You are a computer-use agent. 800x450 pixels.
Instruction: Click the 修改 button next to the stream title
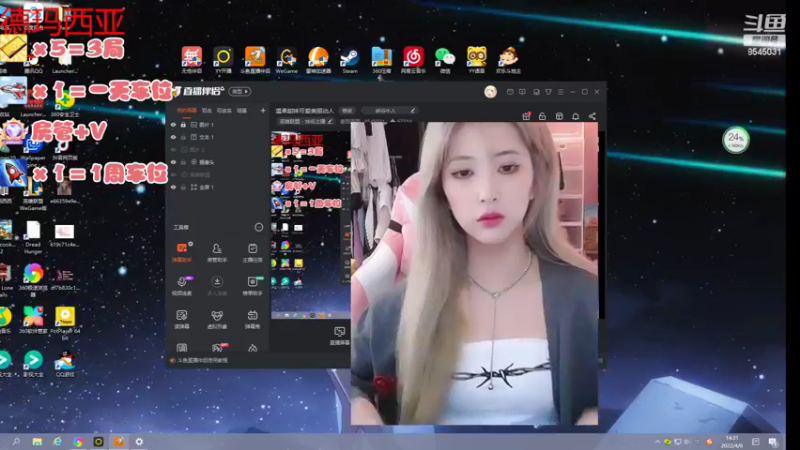coord(347,110)
